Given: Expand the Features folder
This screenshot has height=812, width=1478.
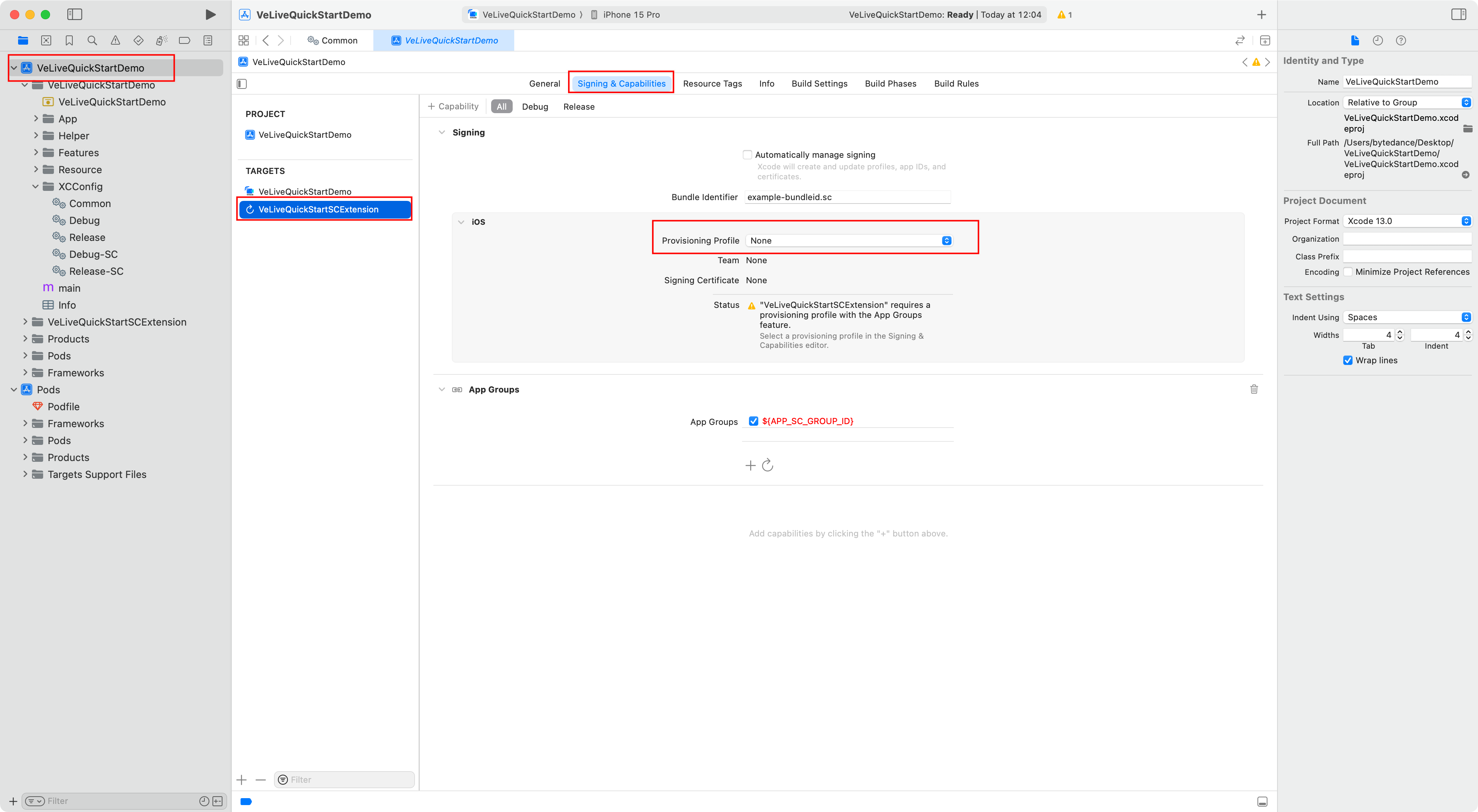Looking at the screenshot, I should [x=35, y=153].
